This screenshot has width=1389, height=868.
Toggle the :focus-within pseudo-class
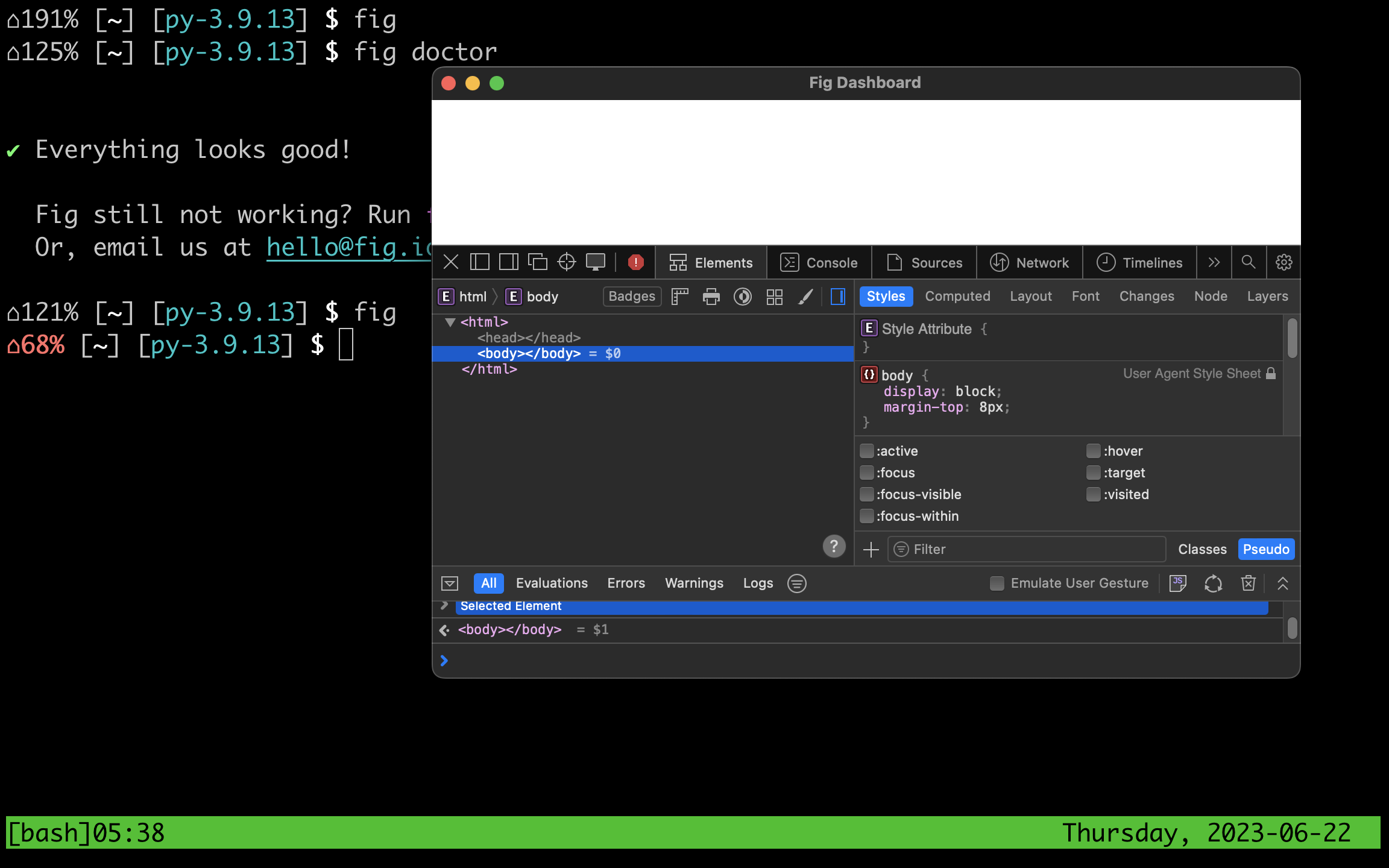point(867,516)
